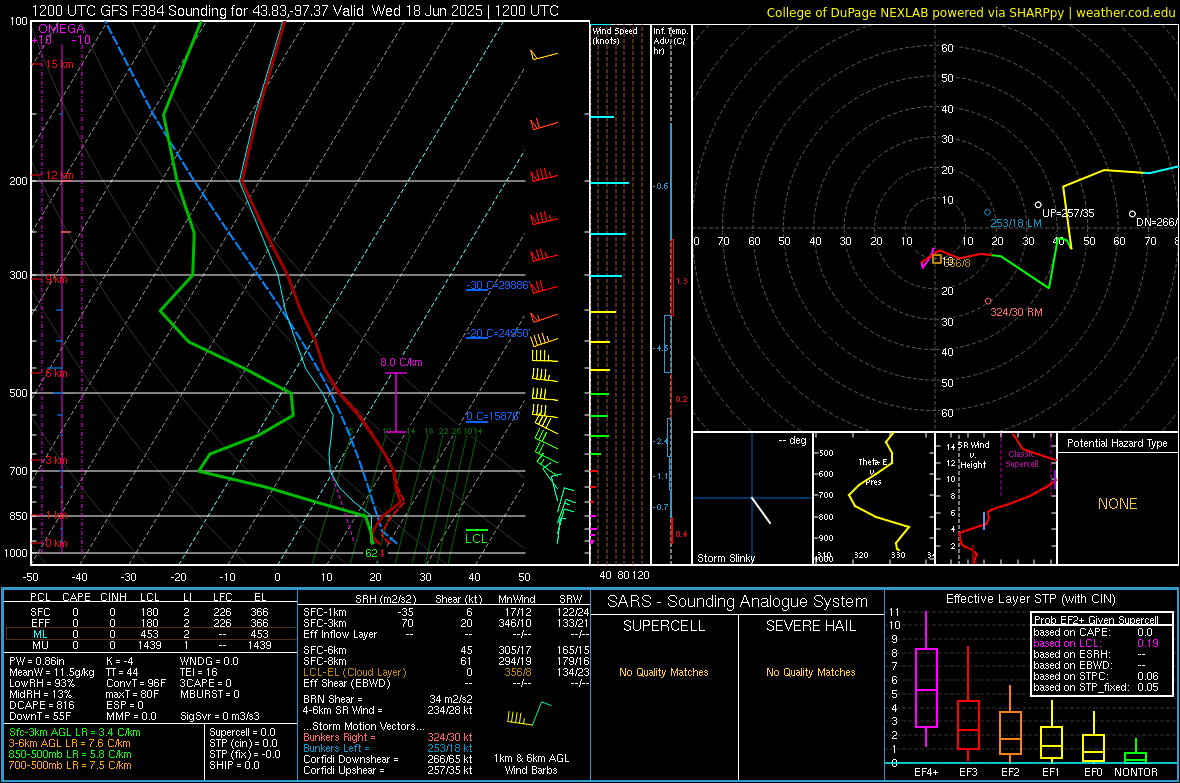The height and width of the screenshot is (783, 1180).
Task: Click the 'ConvT = 96F' value
Action: point(136,683)
